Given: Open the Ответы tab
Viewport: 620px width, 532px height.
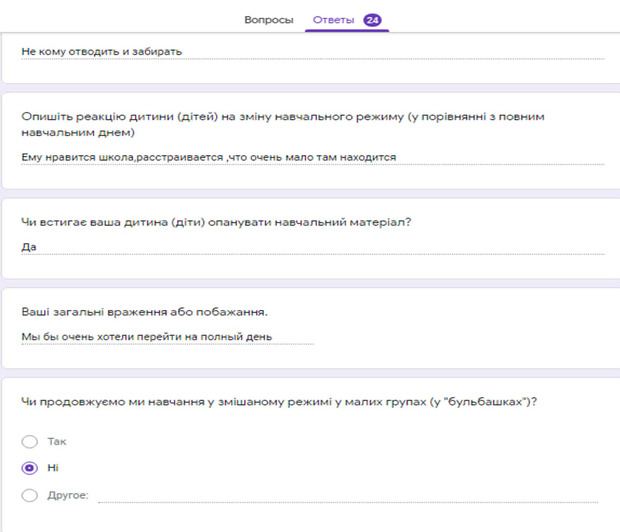Looking at the screenshot, I should (332, 19).
